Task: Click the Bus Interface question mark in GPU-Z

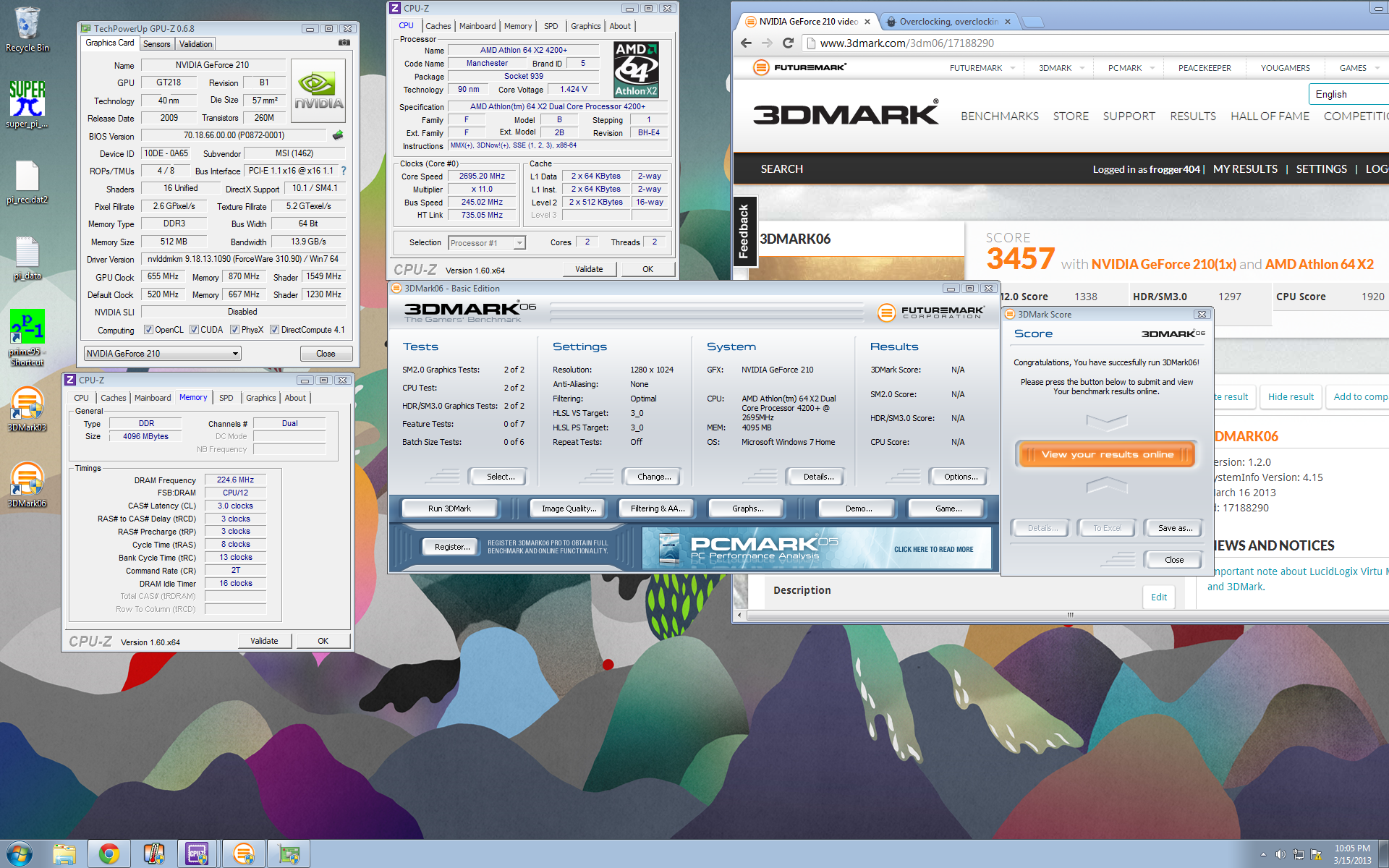Action: coord(344,171)
